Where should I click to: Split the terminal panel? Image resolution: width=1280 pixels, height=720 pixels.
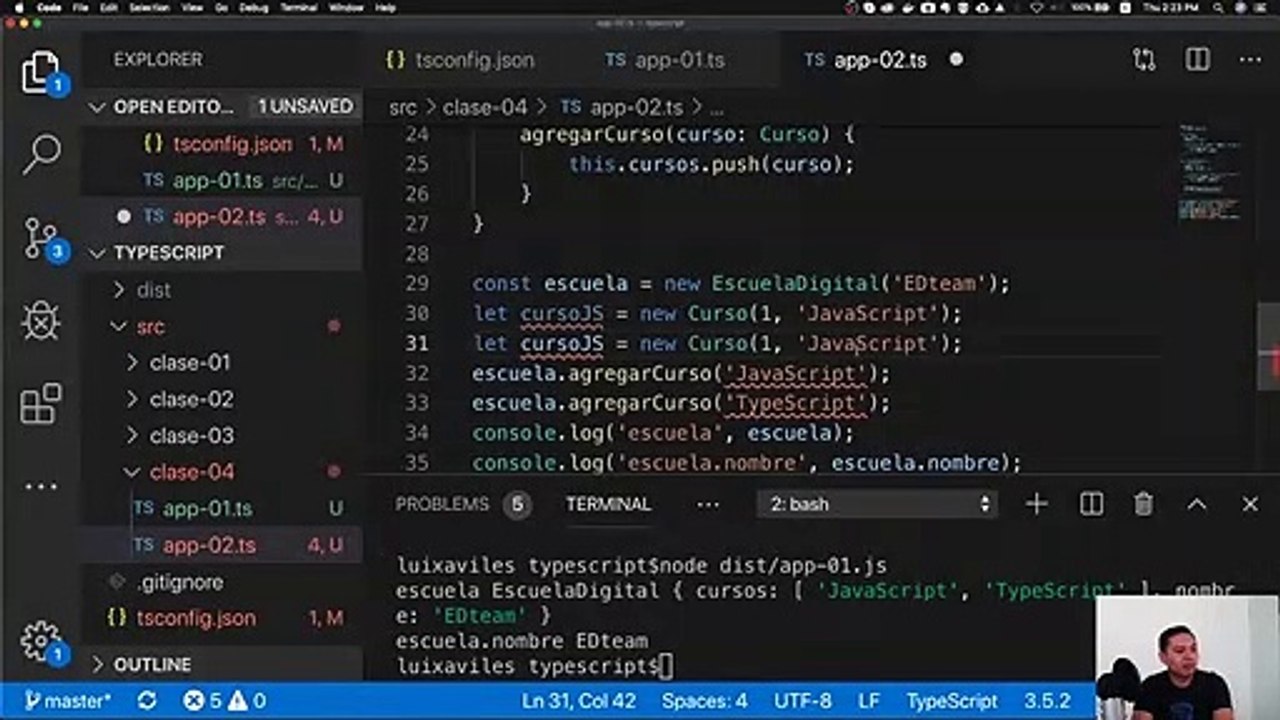[1091, 504]
